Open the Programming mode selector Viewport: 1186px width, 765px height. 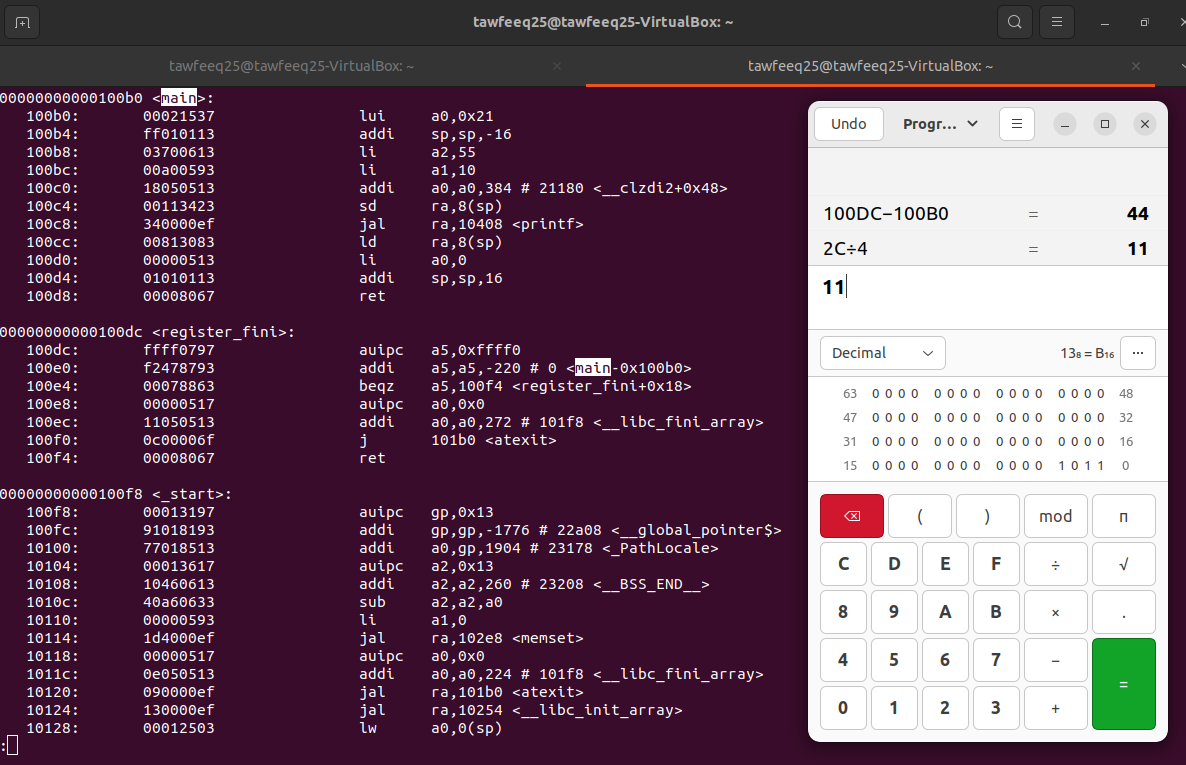(938, 123)
